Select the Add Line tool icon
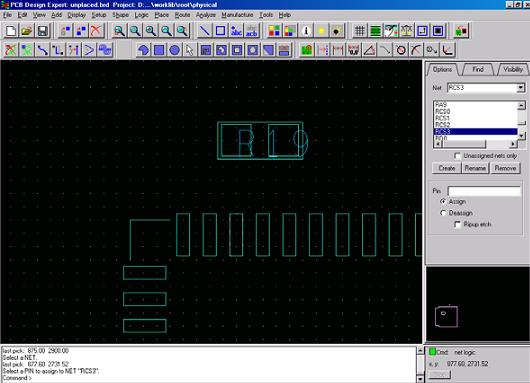 click(204, 31)
